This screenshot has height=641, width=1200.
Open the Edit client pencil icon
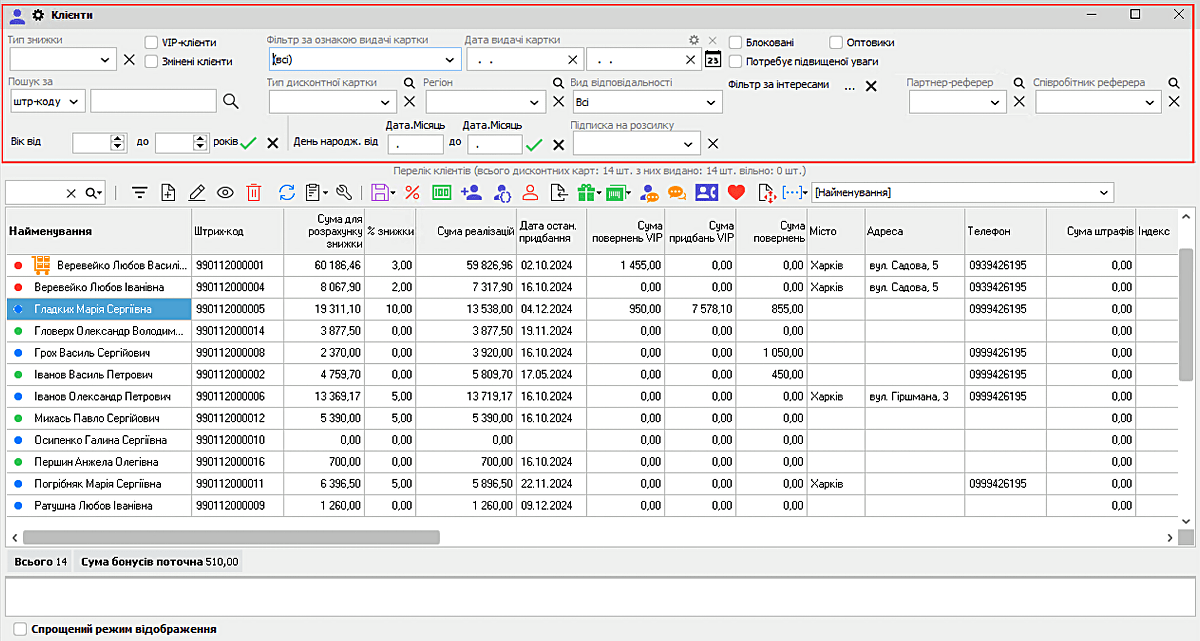coord(196,191)
